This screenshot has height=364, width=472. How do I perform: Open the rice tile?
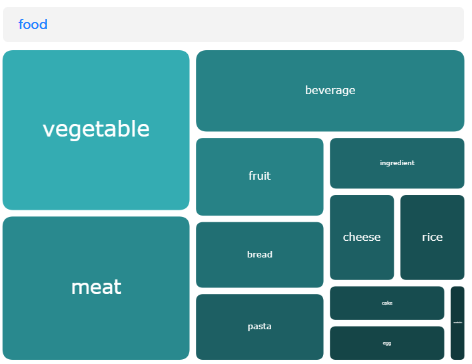click(x=432, y=237)
